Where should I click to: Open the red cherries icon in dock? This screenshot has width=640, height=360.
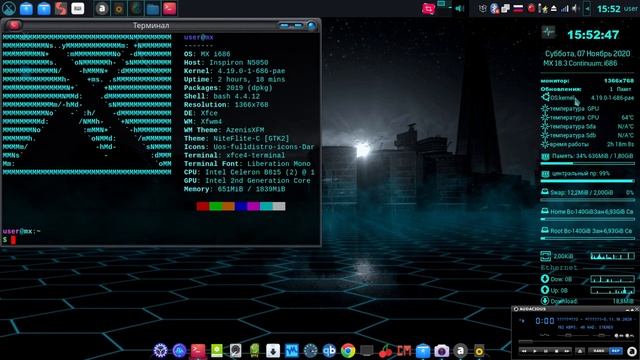(x=385, y=350)
